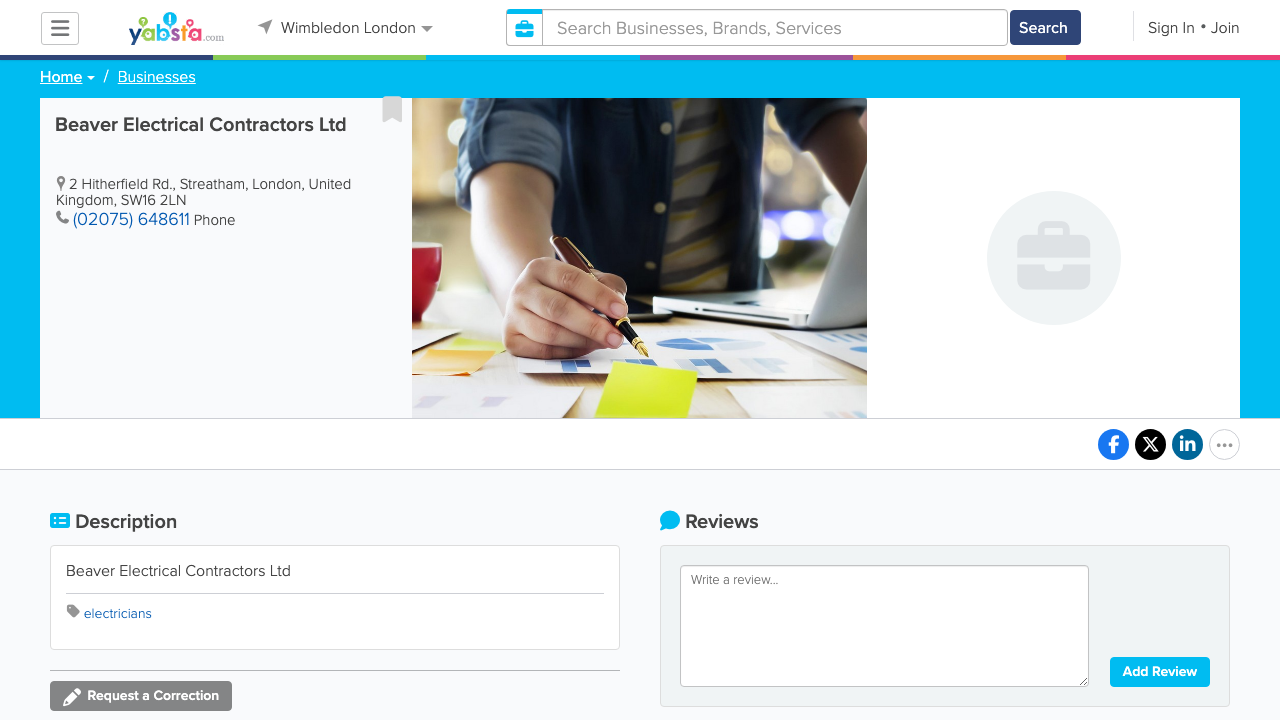
Task: Click the Request a Correction button
Action: (x=140, y=695)
